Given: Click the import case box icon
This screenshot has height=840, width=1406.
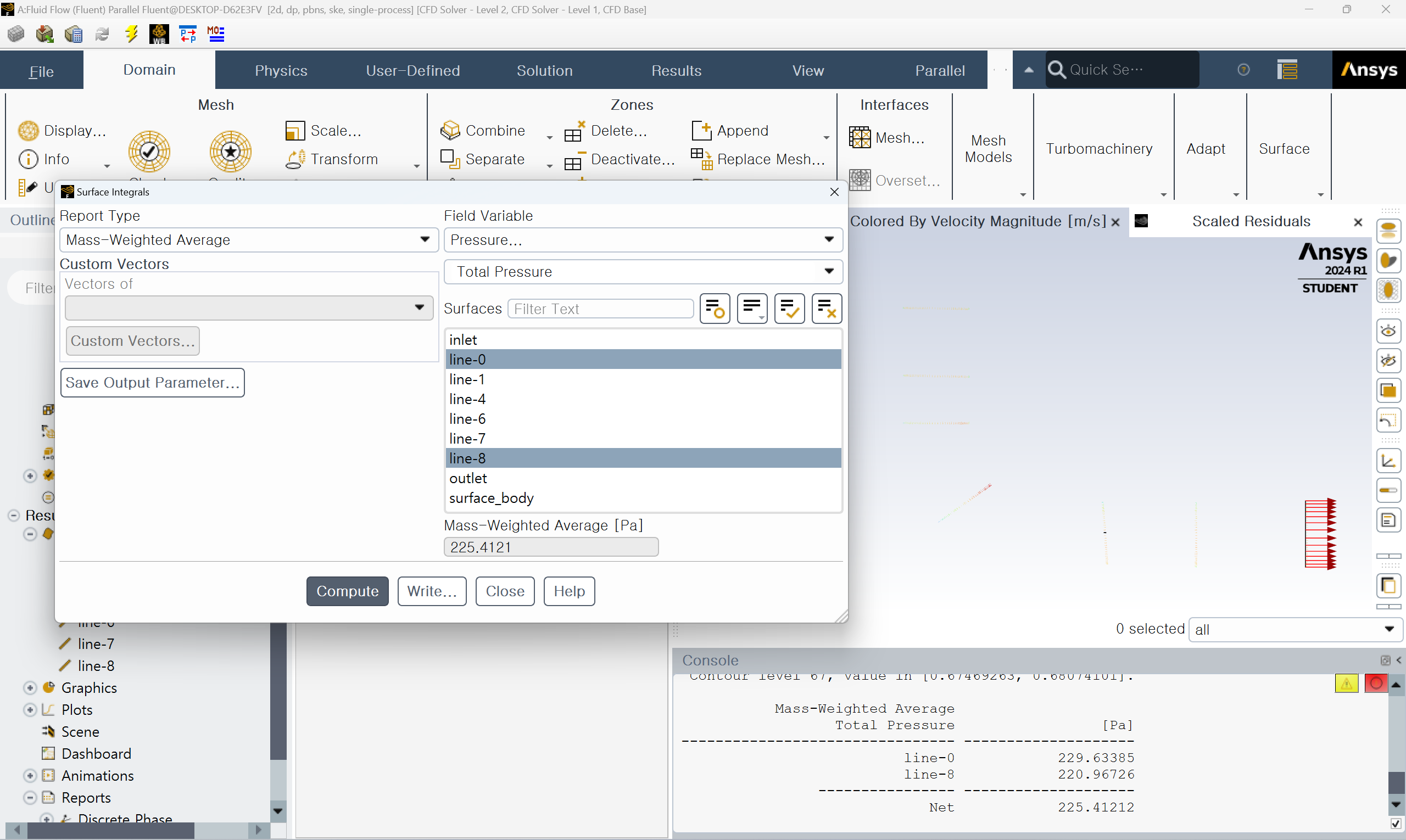Looking at the screenshot, I should 44,34.
